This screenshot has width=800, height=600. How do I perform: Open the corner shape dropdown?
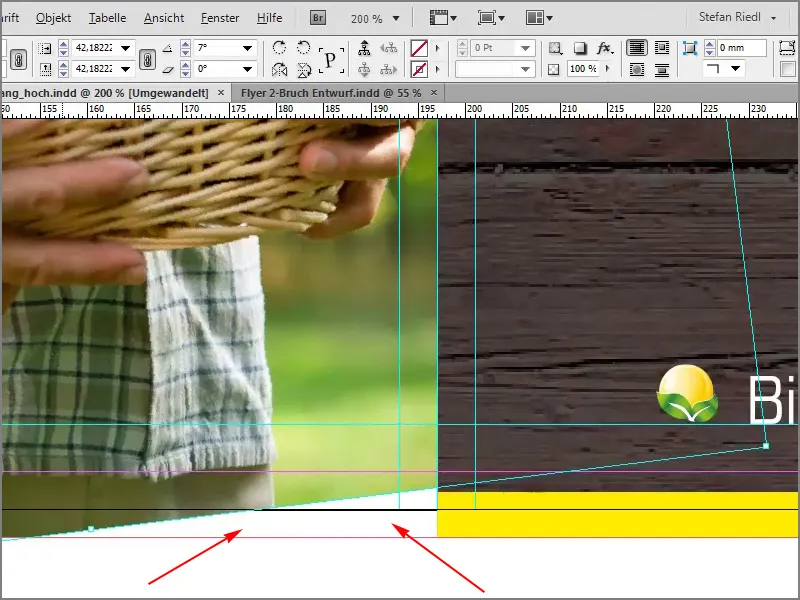(x=735, y=68)
